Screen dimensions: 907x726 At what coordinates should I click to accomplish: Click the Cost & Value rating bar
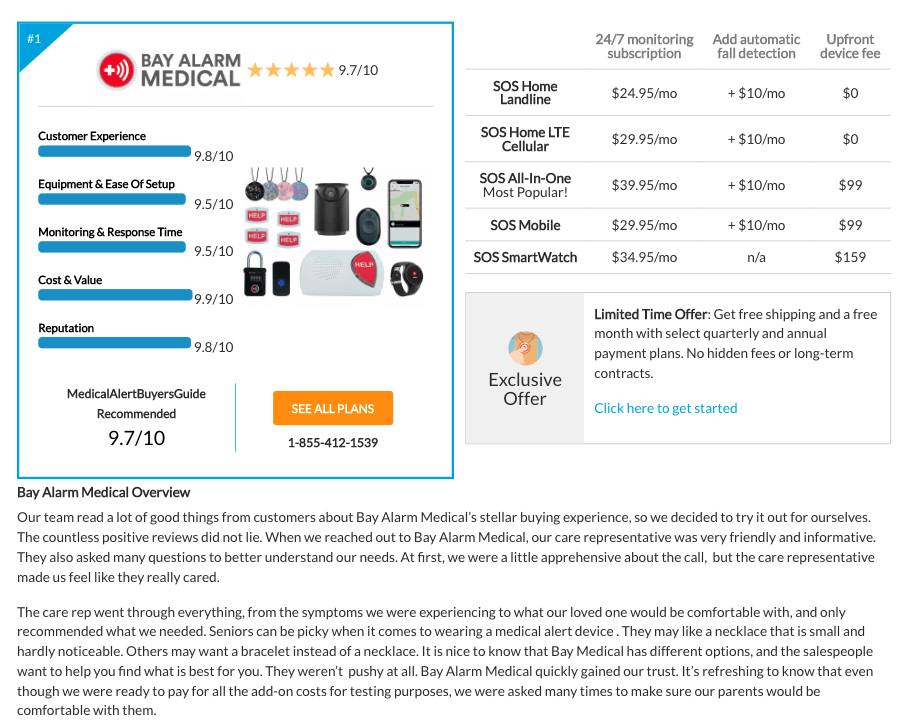click(115, 295)
